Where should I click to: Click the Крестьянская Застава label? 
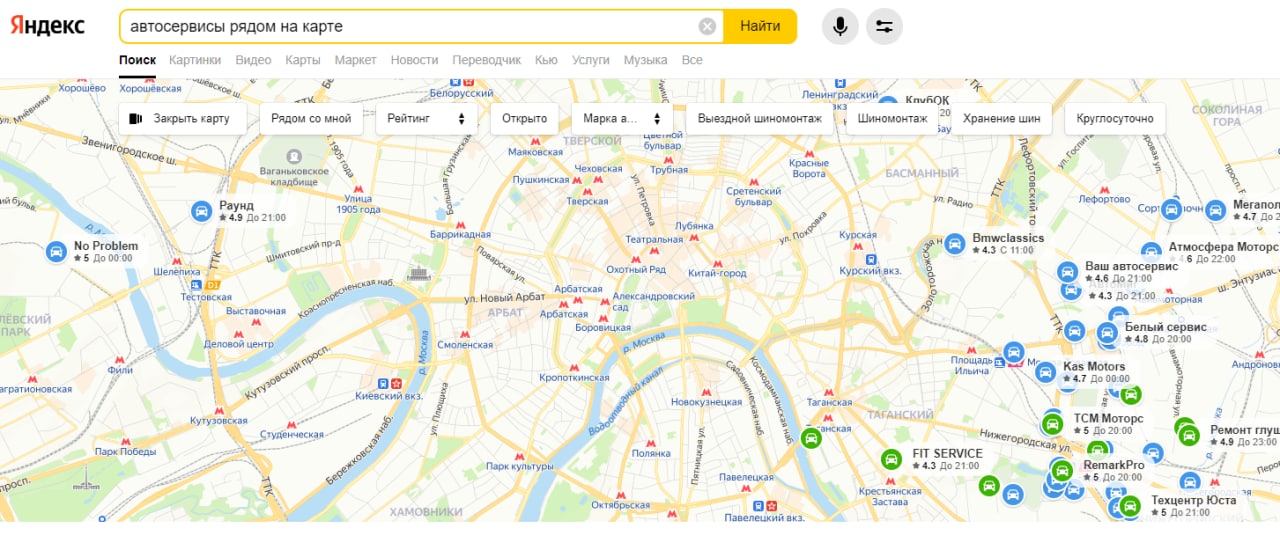(889, 497)
